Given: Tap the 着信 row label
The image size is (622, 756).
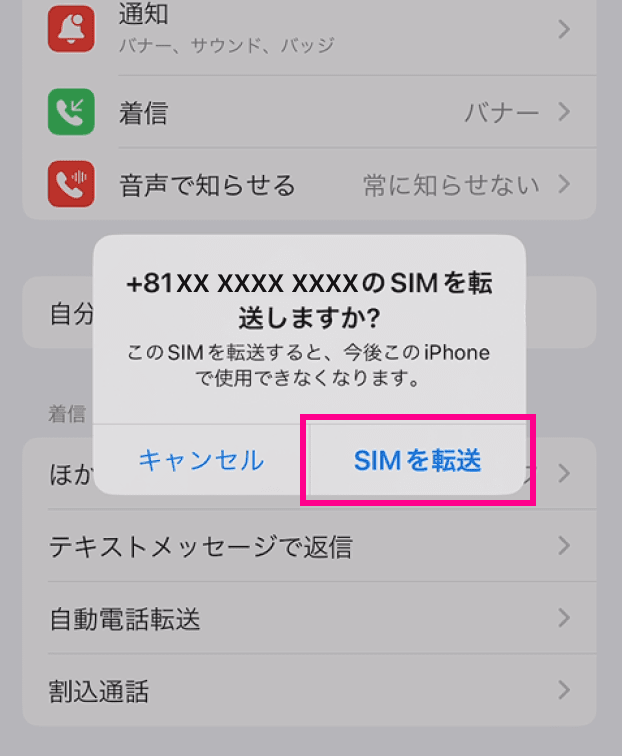Looking at the screenshot, I should pos(143,113).
